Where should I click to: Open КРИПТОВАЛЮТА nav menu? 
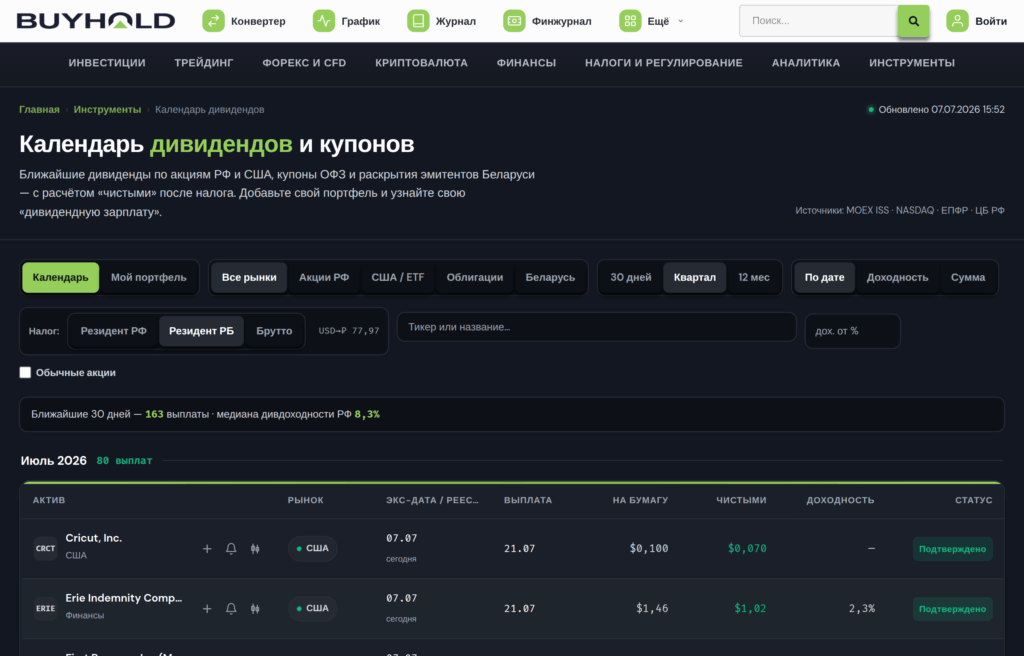pos(421,63)
